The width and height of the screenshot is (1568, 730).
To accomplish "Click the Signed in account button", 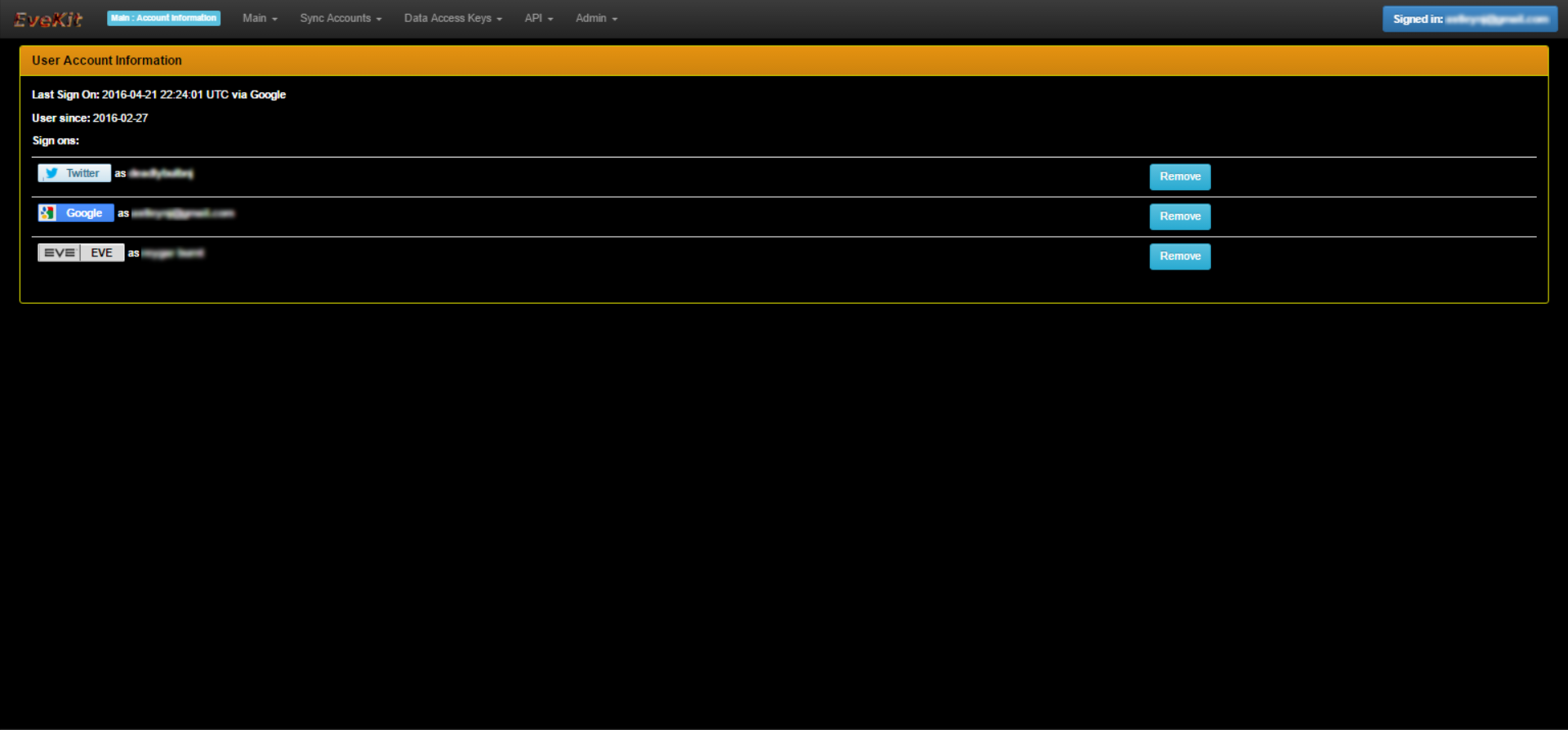I will pyautogui.click(x=1470, y=19).
